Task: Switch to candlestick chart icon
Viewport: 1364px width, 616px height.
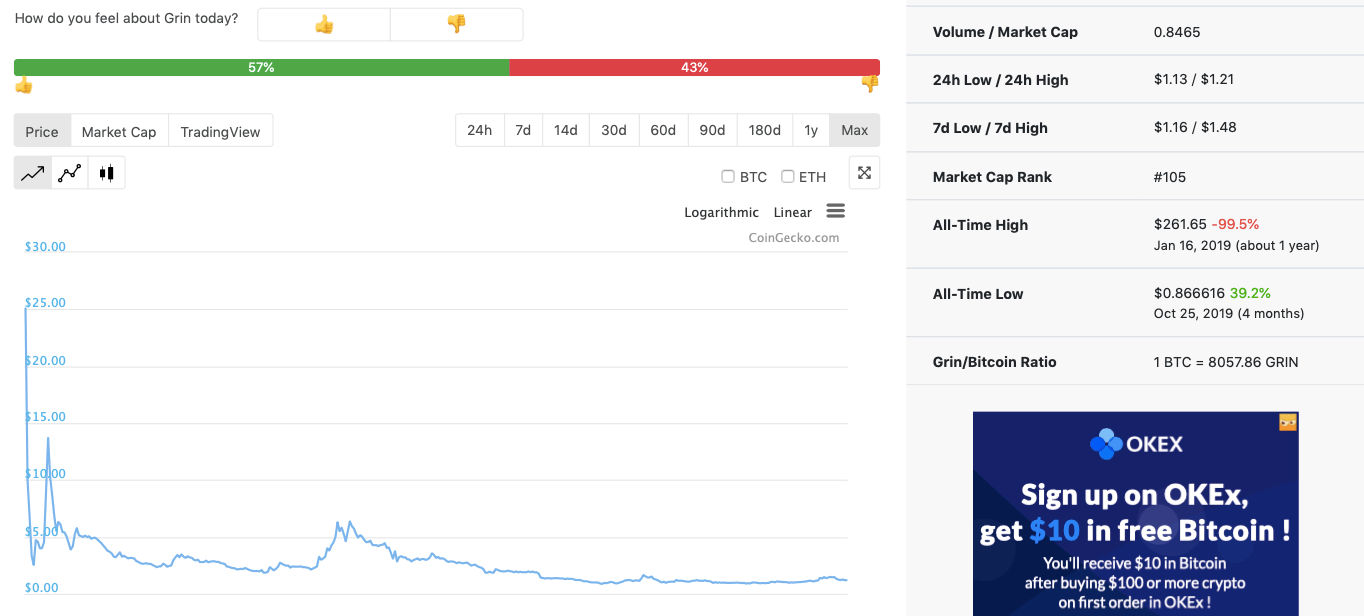Action: tap(106, 173)
